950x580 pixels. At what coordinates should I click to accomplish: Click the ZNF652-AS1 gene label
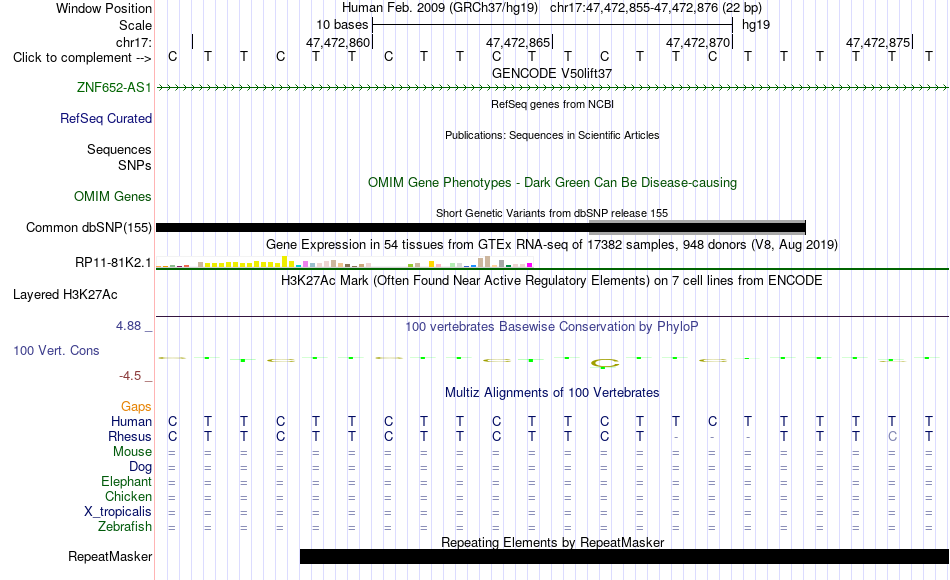click(114, 87)
